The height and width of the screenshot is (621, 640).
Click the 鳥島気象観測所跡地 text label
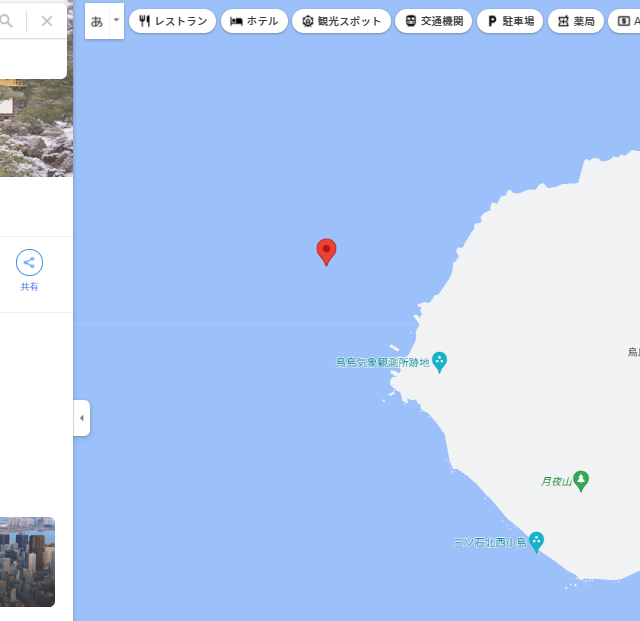click(x=382, y=363)
